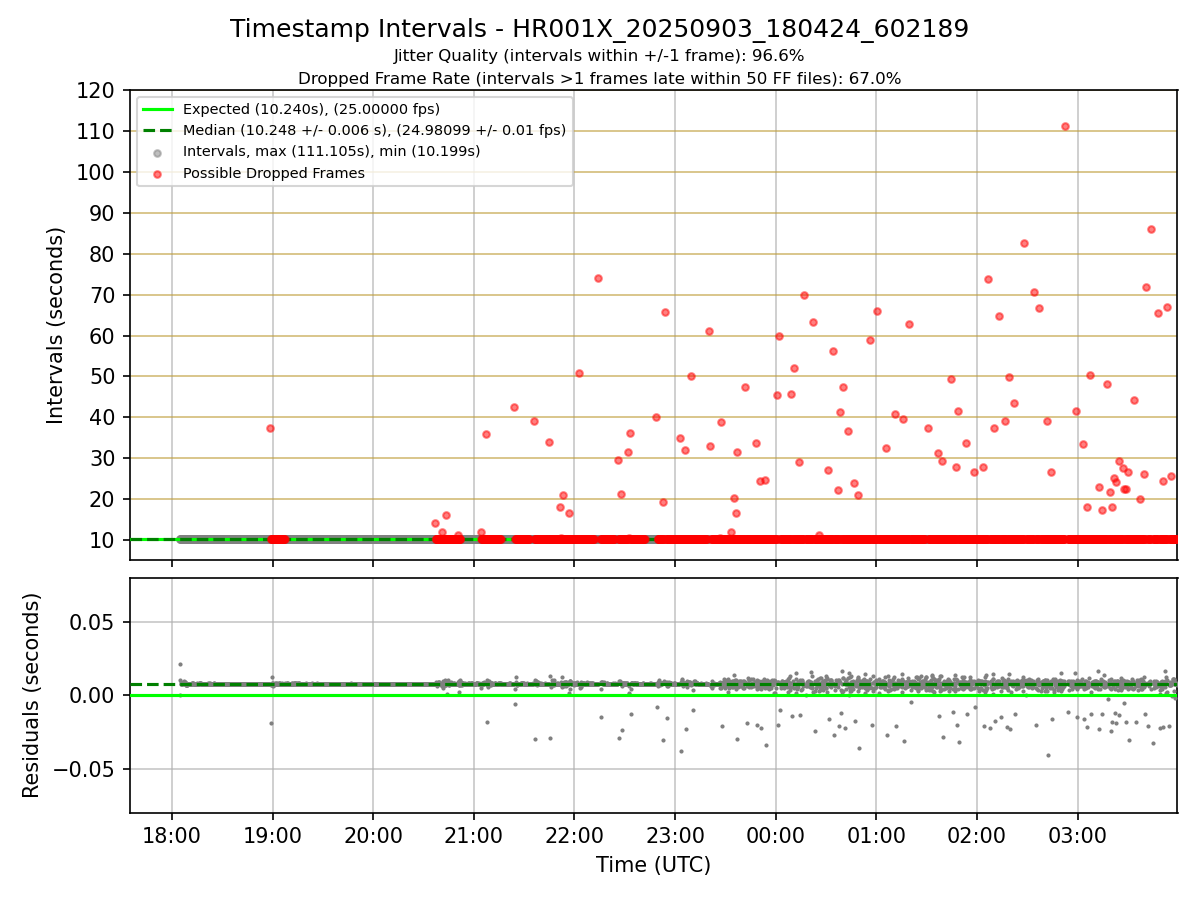Image resolution: width=1200 pixels, height=900 pixels.
Task: Click the isolated red point above 19:00
Action: pos(270,428)
